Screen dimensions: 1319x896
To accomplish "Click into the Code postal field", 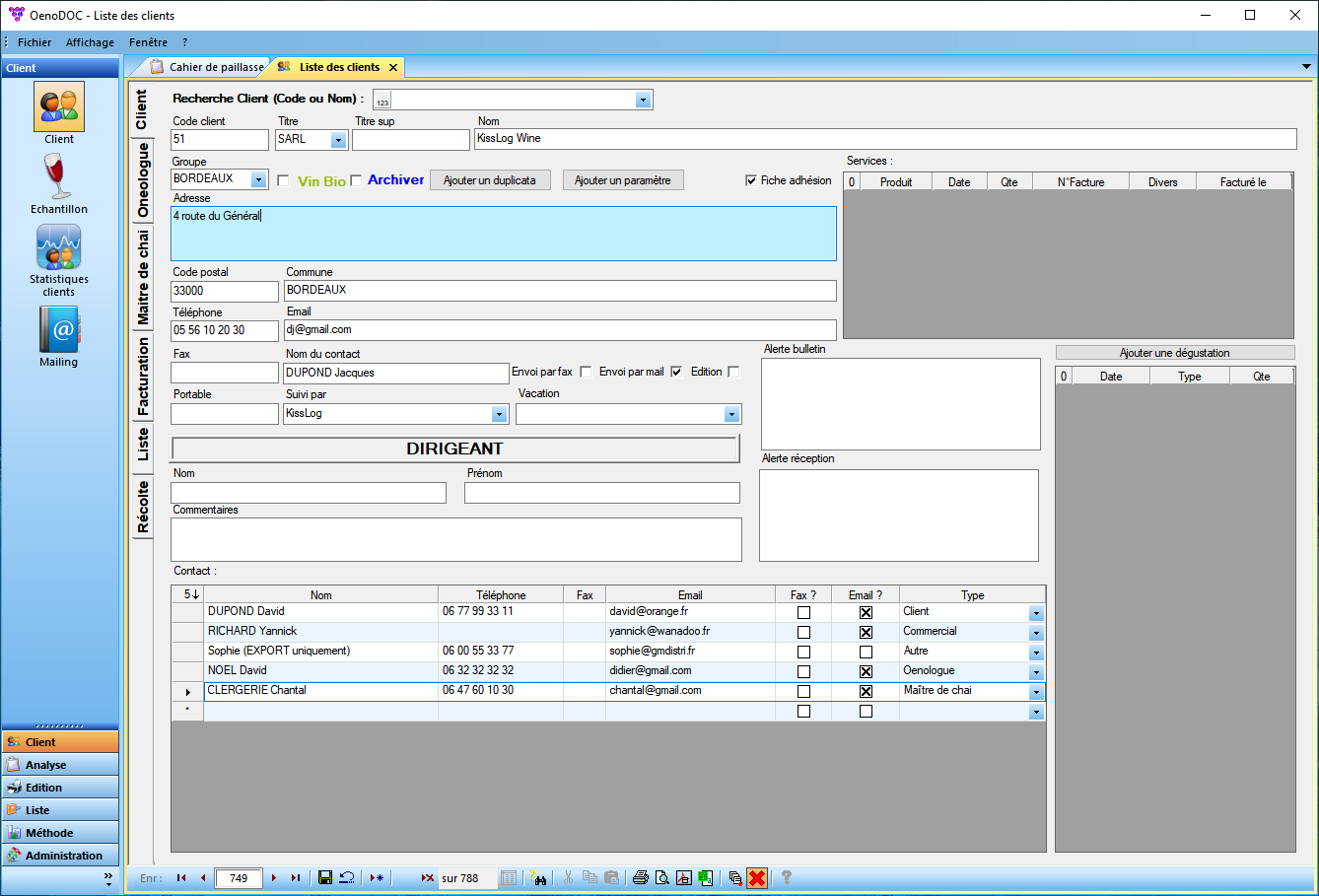I will pyautogui.click(x=224, y=291).
